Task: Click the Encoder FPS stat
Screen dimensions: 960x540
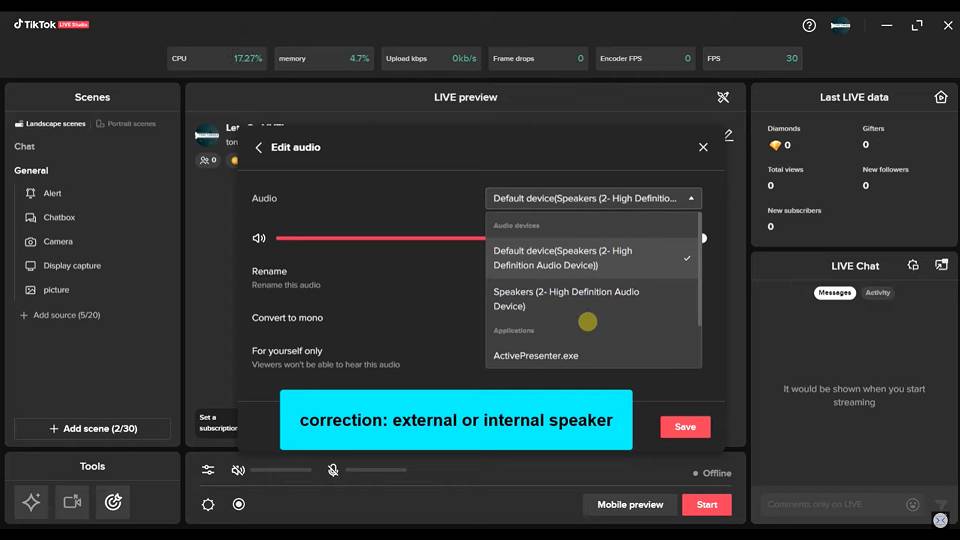Action: click(645, 59)
